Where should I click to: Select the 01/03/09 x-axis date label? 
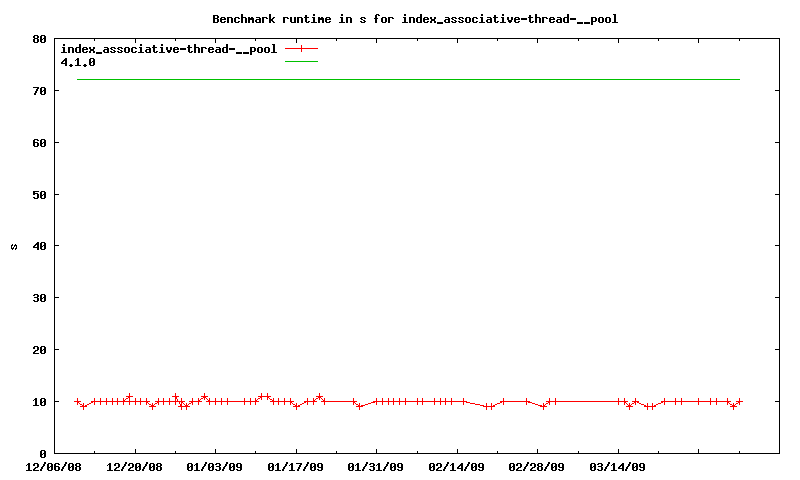(x=215, y=466)
